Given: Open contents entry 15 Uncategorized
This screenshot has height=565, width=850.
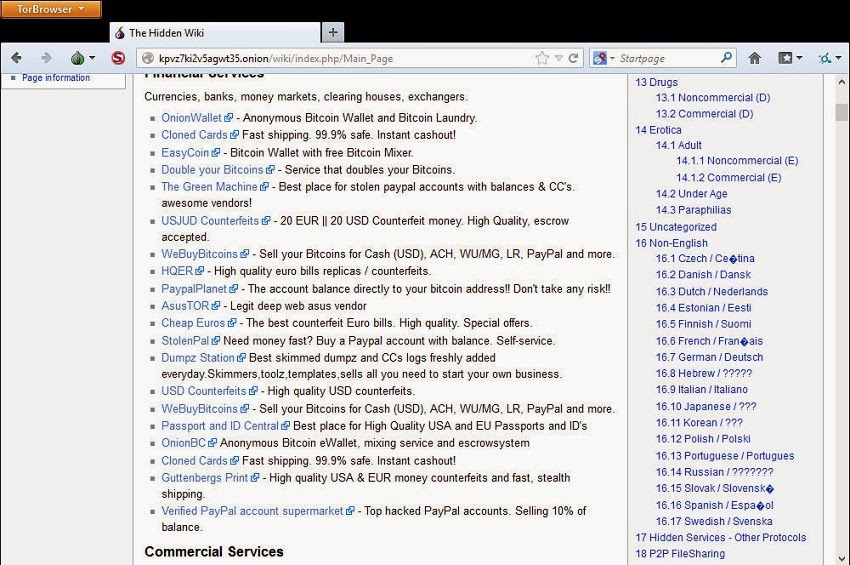Looking at the screenshot, I should tap(676, 227).
